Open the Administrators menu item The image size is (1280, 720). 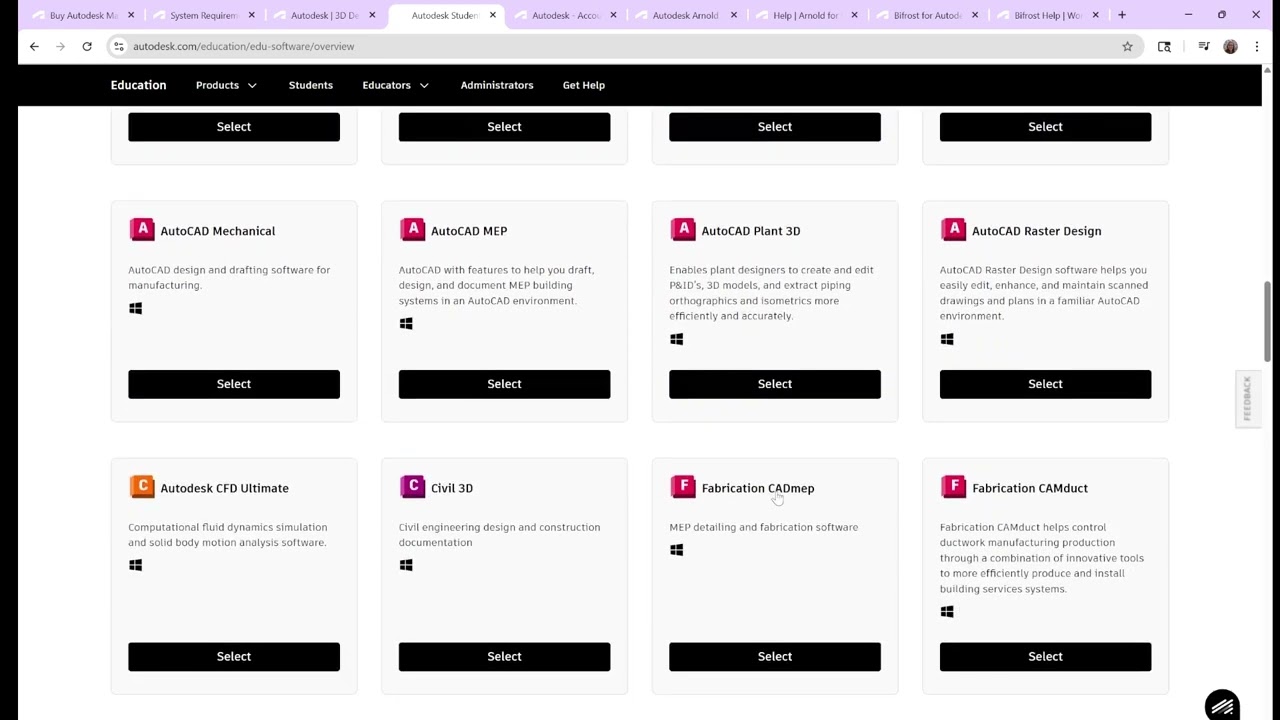click(x=497, y=85)
